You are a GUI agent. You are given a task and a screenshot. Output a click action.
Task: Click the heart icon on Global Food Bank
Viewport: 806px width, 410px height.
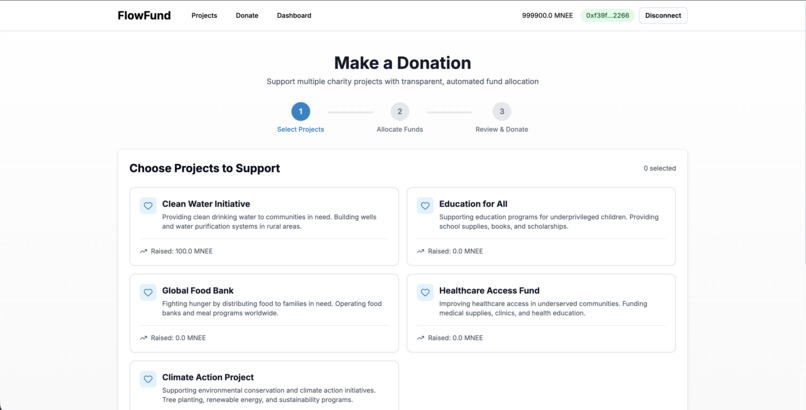(148, 292)
